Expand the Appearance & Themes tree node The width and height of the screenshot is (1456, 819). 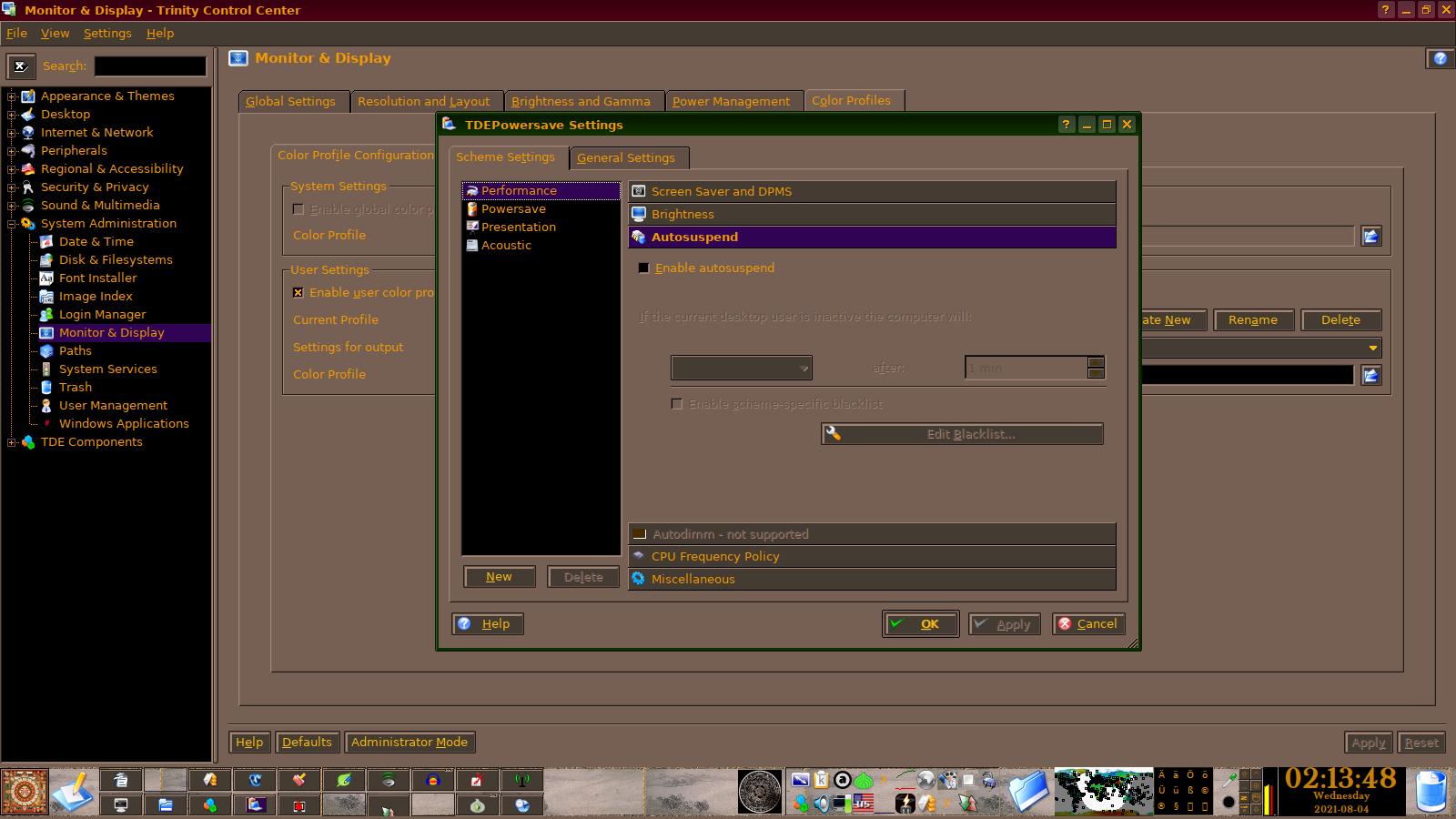12,96
